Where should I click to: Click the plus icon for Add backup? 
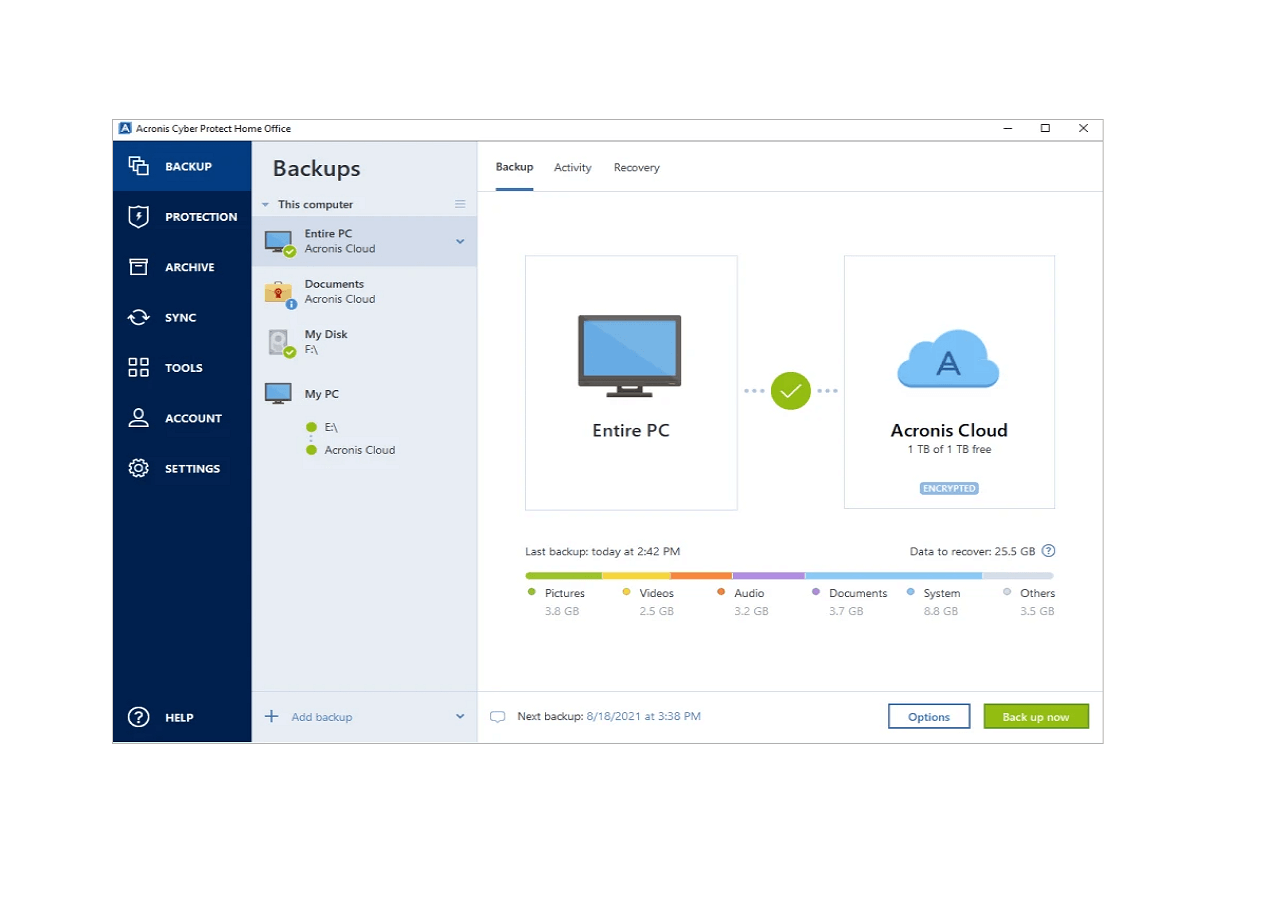[271, 716]
